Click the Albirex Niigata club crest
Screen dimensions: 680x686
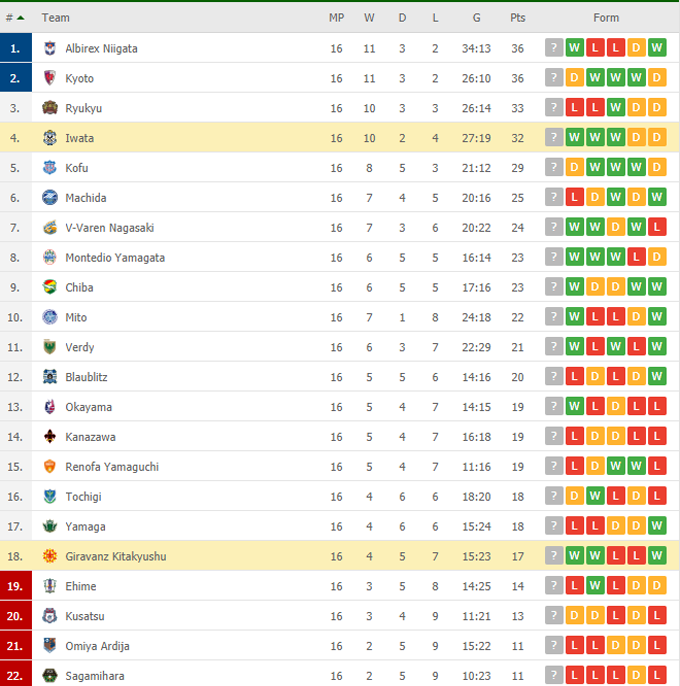click(50, 48)
